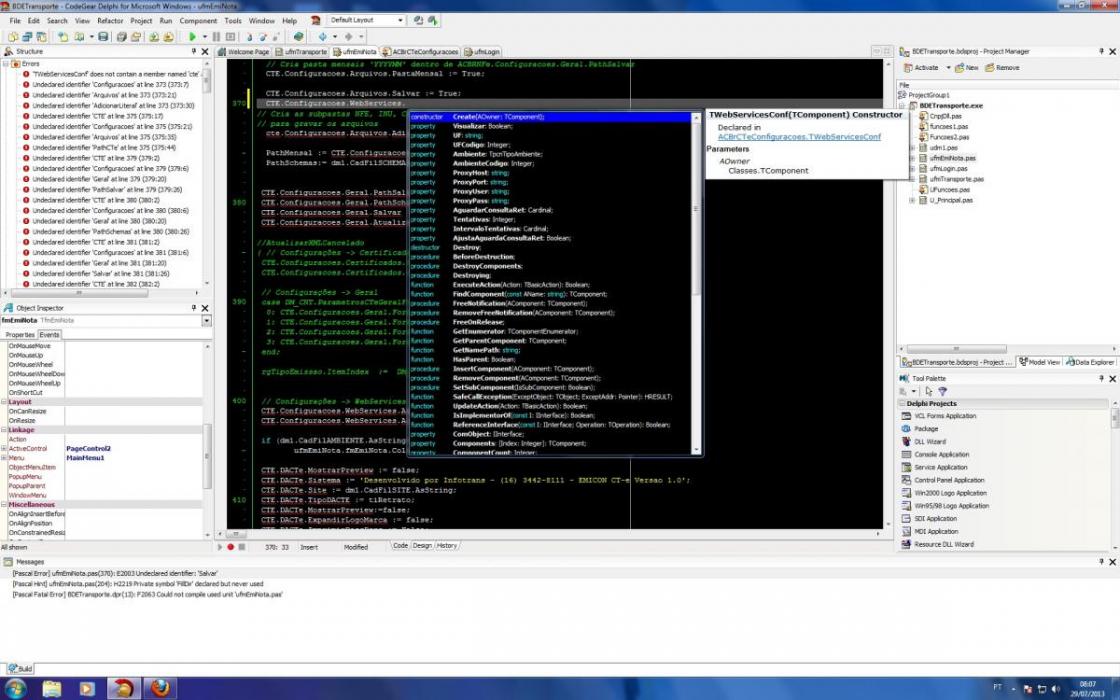Open the Project menu
Image resolution: width=1120 pixels, height=700 pixels.
point(141,21)
